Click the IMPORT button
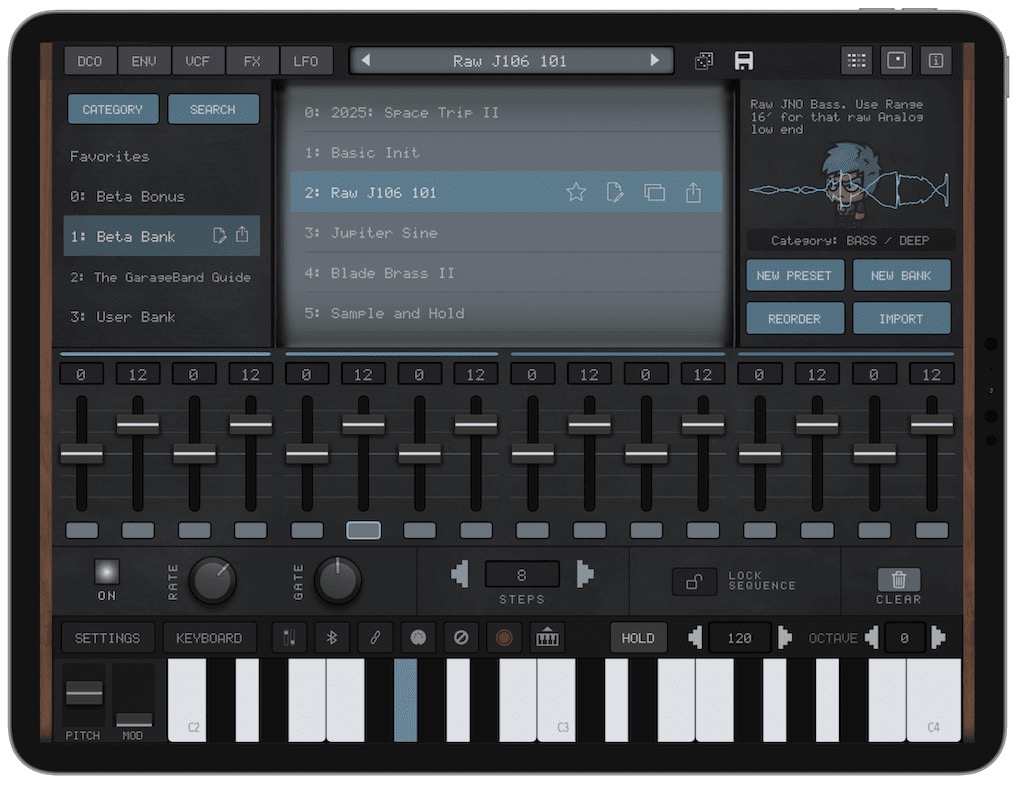Viewport: 1024px width, 790px height. pos(901,319)
